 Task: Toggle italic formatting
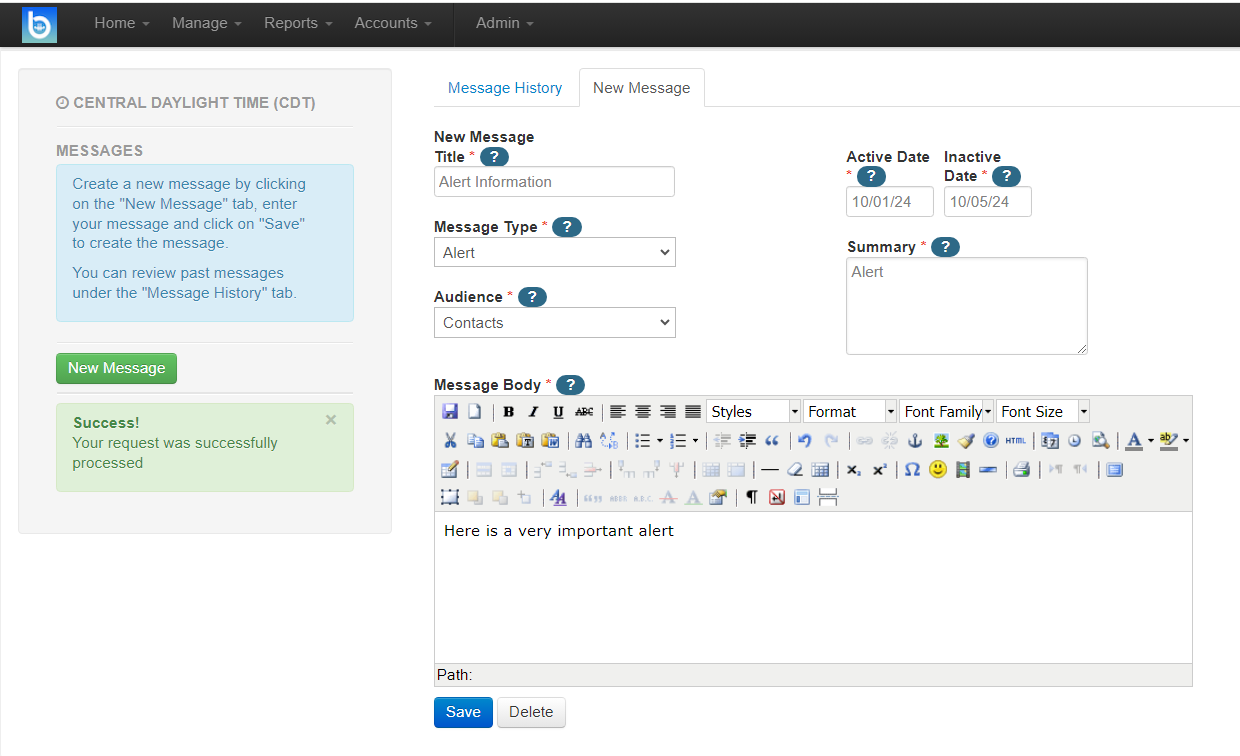533,412
